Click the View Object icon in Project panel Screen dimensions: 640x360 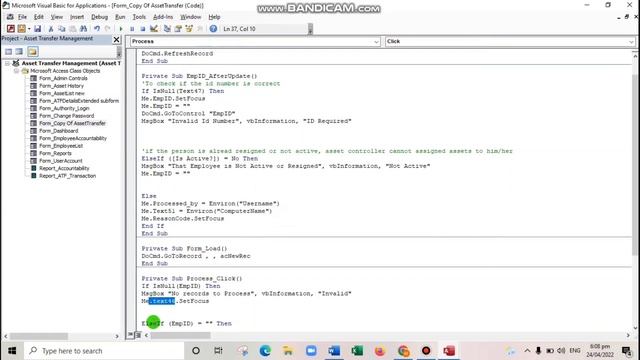click(x=19, y=51)
